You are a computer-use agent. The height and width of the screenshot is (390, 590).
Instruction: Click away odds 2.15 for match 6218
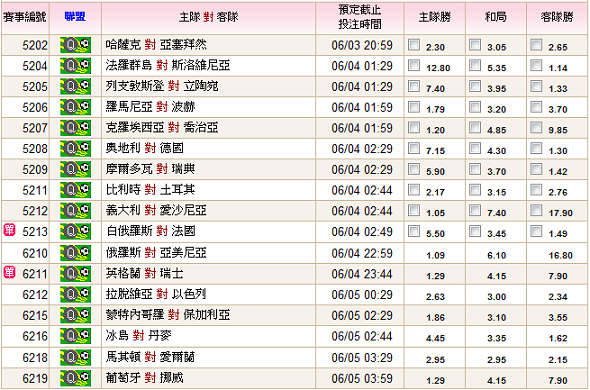tap(558, 360)
